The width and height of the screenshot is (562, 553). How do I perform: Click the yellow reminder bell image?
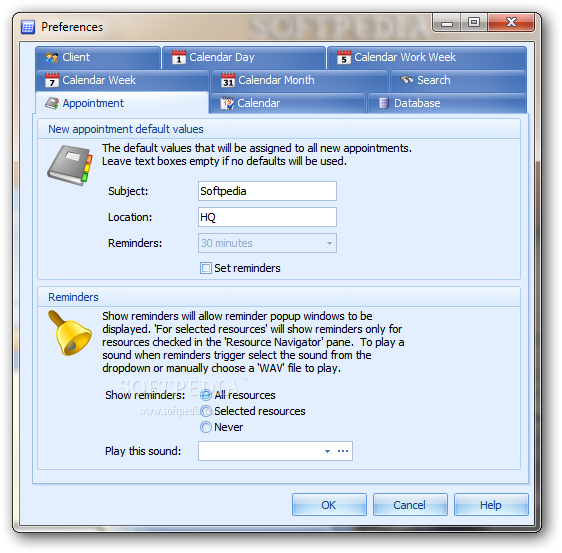click(70, 333)
